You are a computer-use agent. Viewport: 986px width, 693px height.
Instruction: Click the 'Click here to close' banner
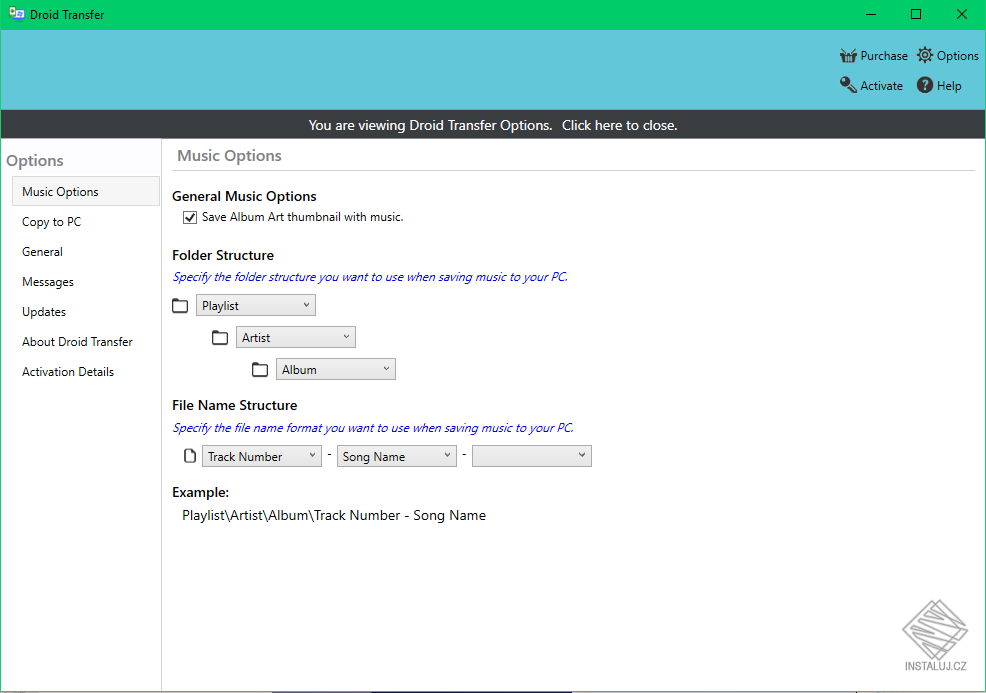pos(619,125)
